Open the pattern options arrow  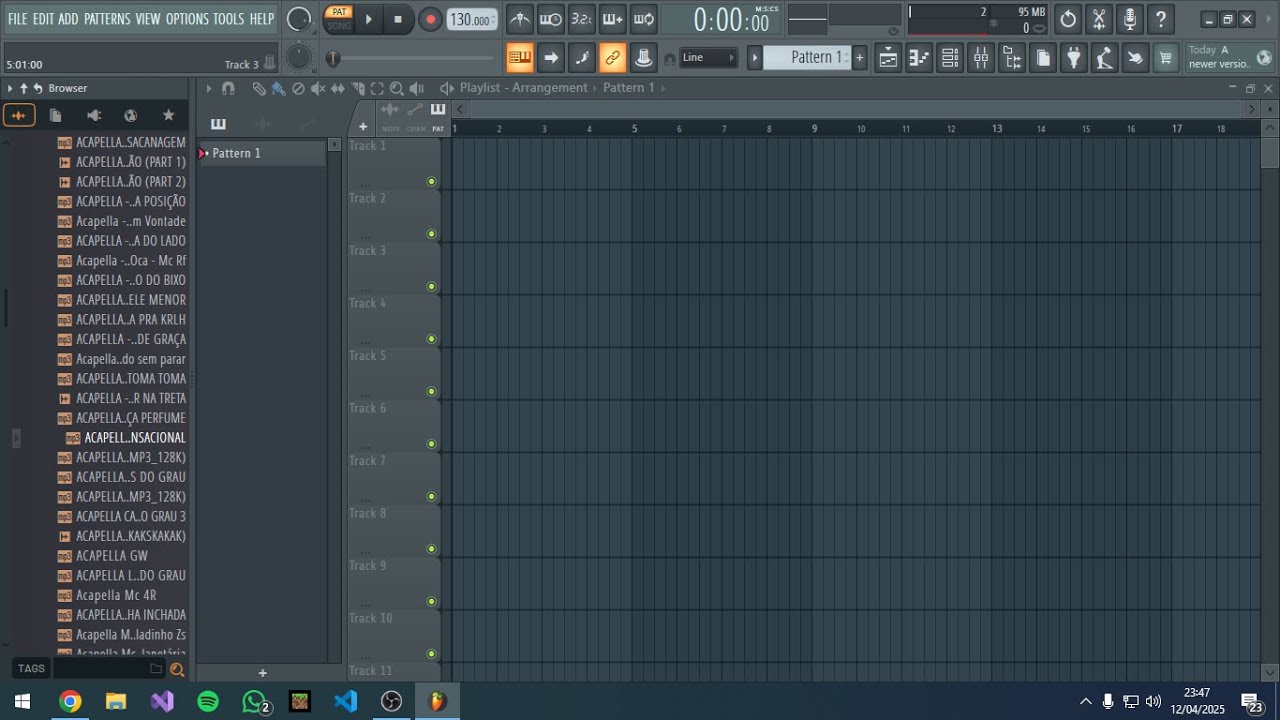[755, 58]
